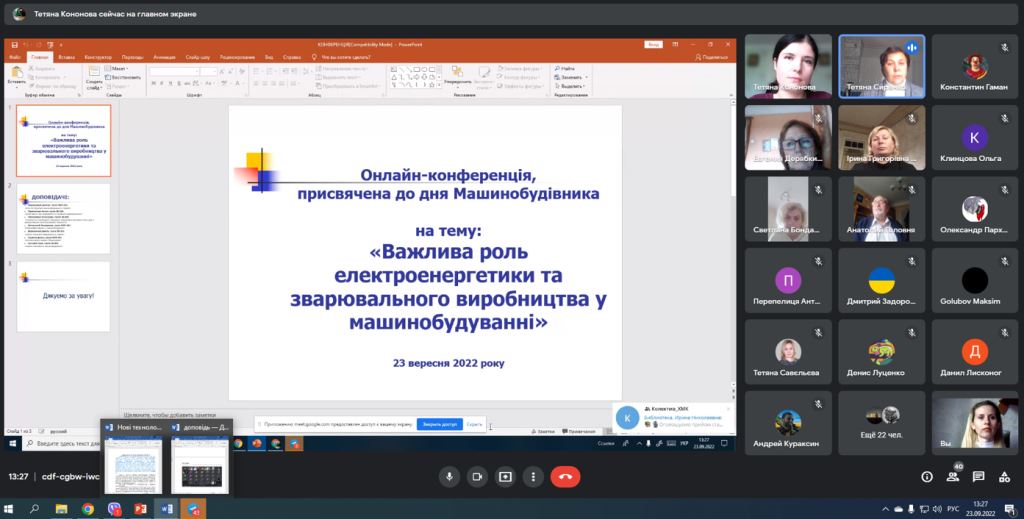Screen dimensions: 1024x519
Task: Turn off camera in Meet controls
Action: (477, 477)
